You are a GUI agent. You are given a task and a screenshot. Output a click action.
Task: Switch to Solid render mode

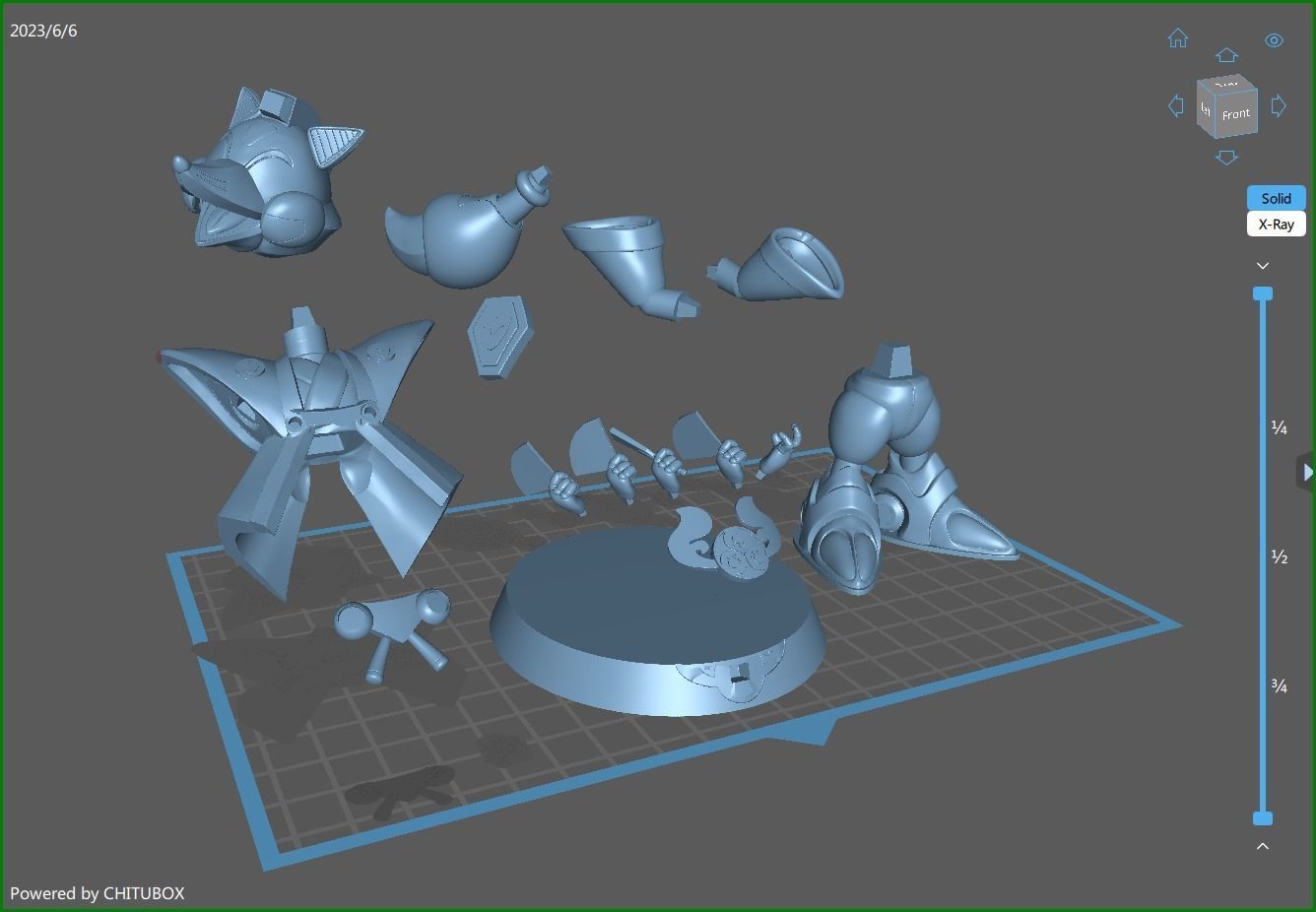coord(1276,198)
